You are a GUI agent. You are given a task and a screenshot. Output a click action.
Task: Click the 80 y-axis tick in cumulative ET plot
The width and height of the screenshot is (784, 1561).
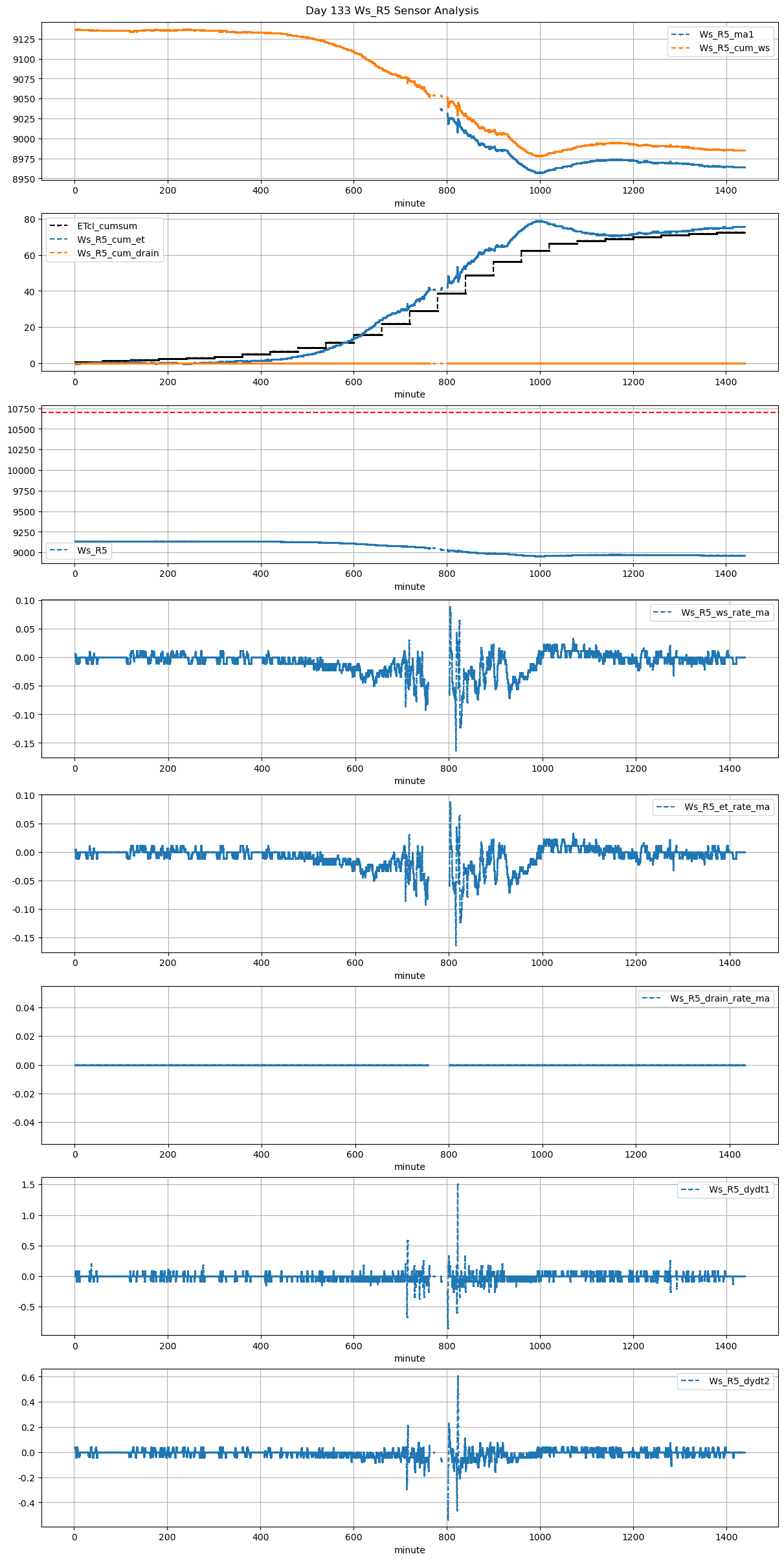pyautogui.click(x=30, y=219)
